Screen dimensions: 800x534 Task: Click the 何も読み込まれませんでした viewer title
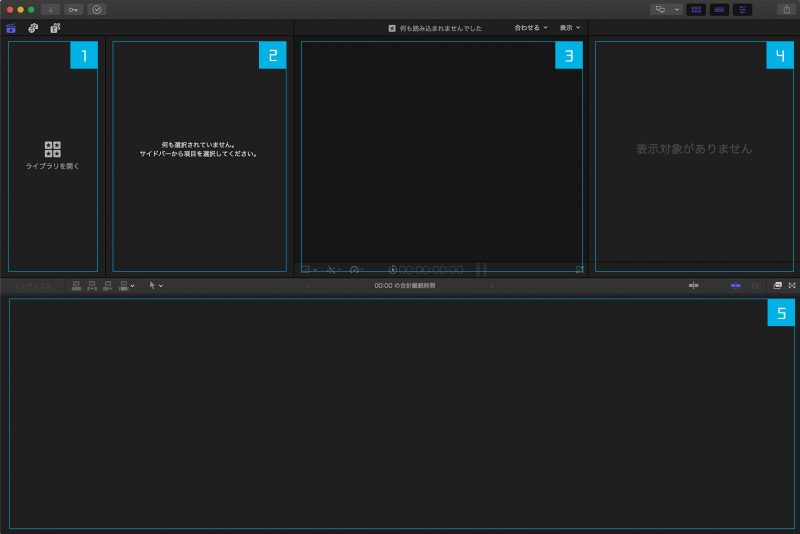tap(441, 28)
